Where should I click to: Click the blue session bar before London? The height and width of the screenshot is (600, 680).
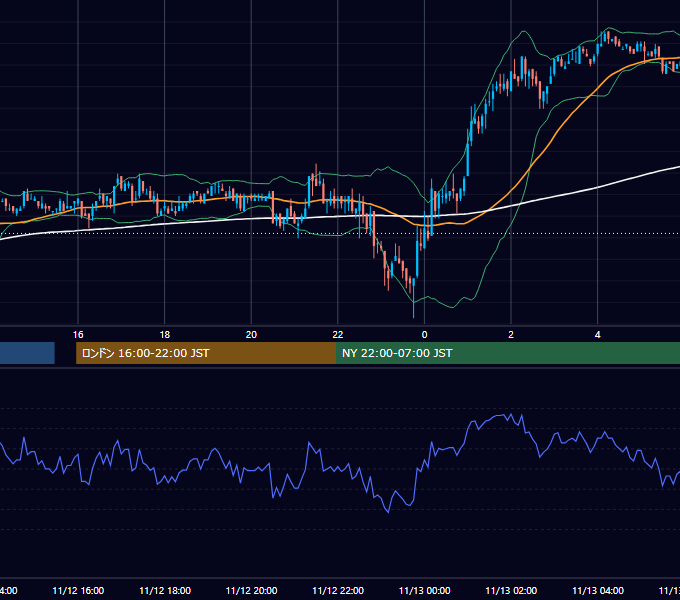point(27,353)
